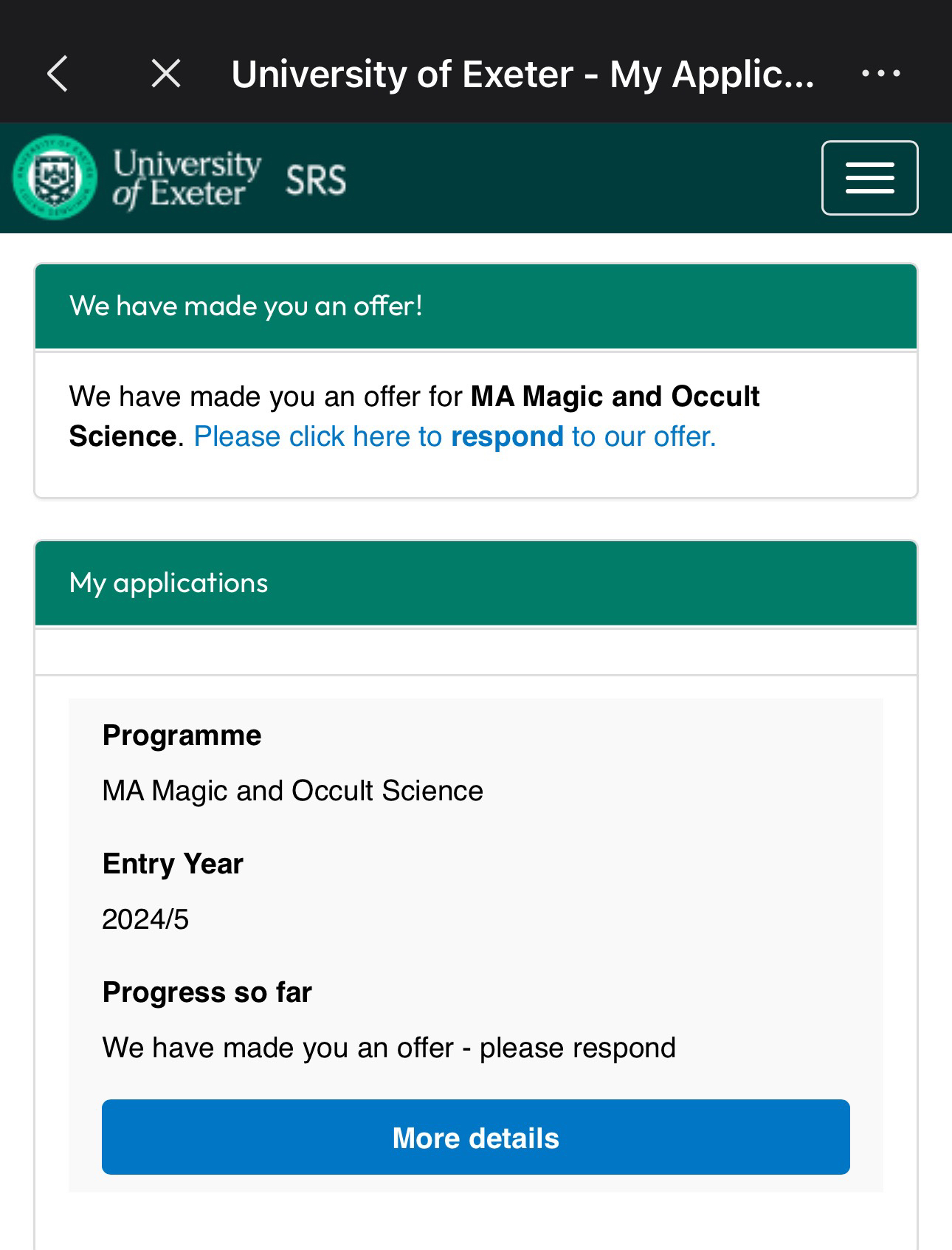
Task: Click 'We have made you an offer - please respond' status
Action: click(389, 1048)
